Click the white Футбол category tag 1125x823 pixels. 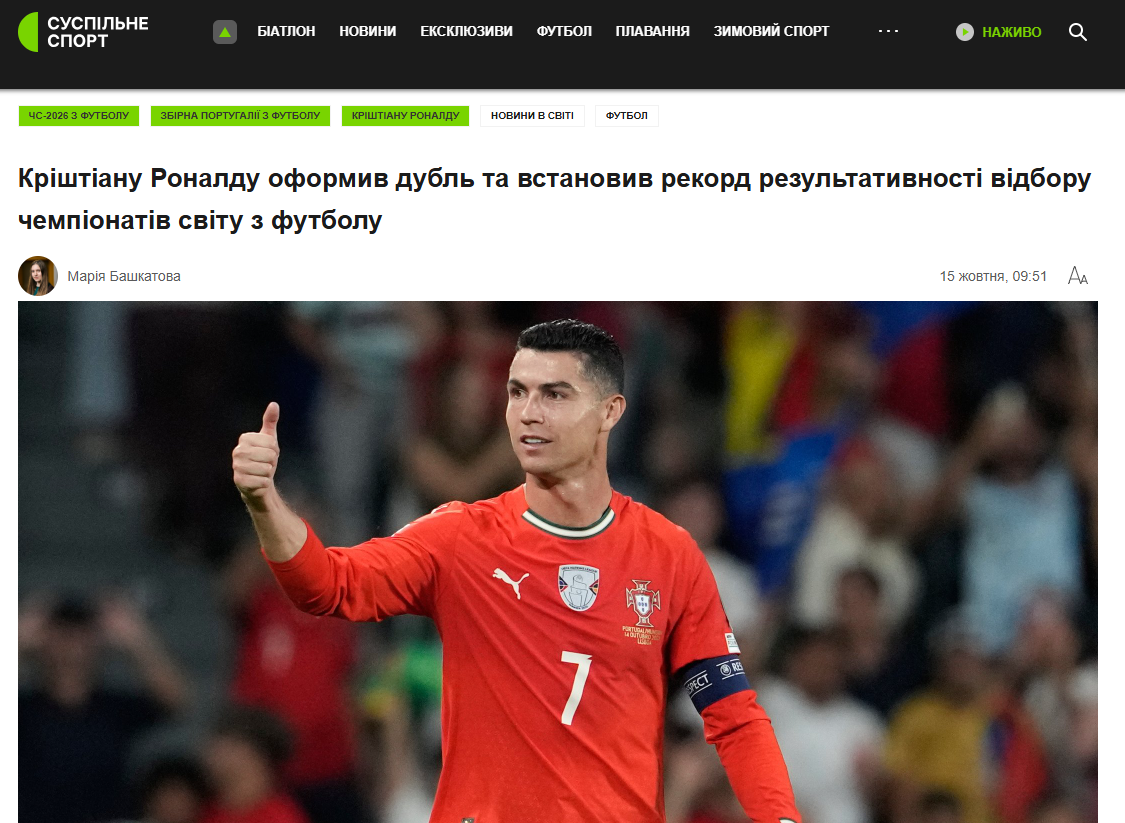coord(626,116)
